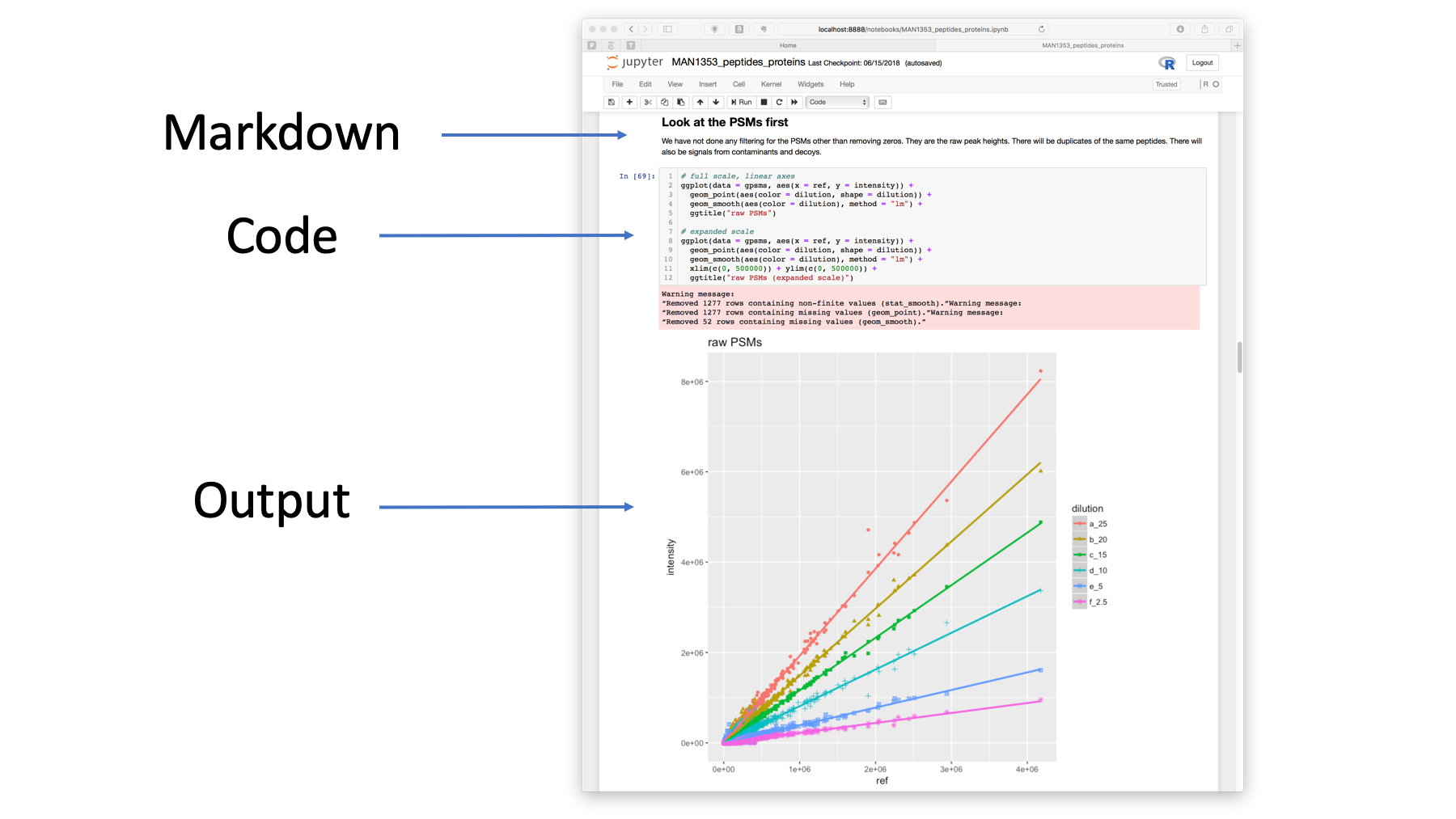Image resolution: width=1456 pixels, height=819 pixels.
Task: Cut selected cells with scissors icon
Action: click(648, 102)
